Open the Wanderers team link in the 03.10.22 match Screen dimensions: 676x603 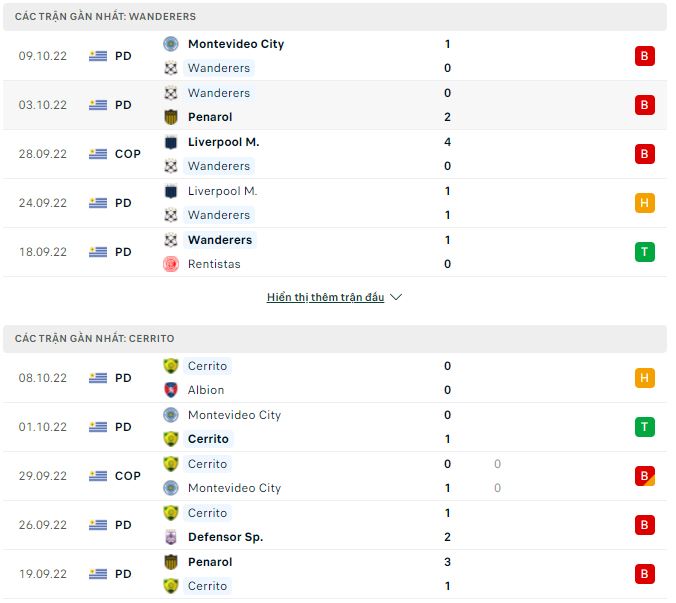pyautogui.click(x=219, y=93)
